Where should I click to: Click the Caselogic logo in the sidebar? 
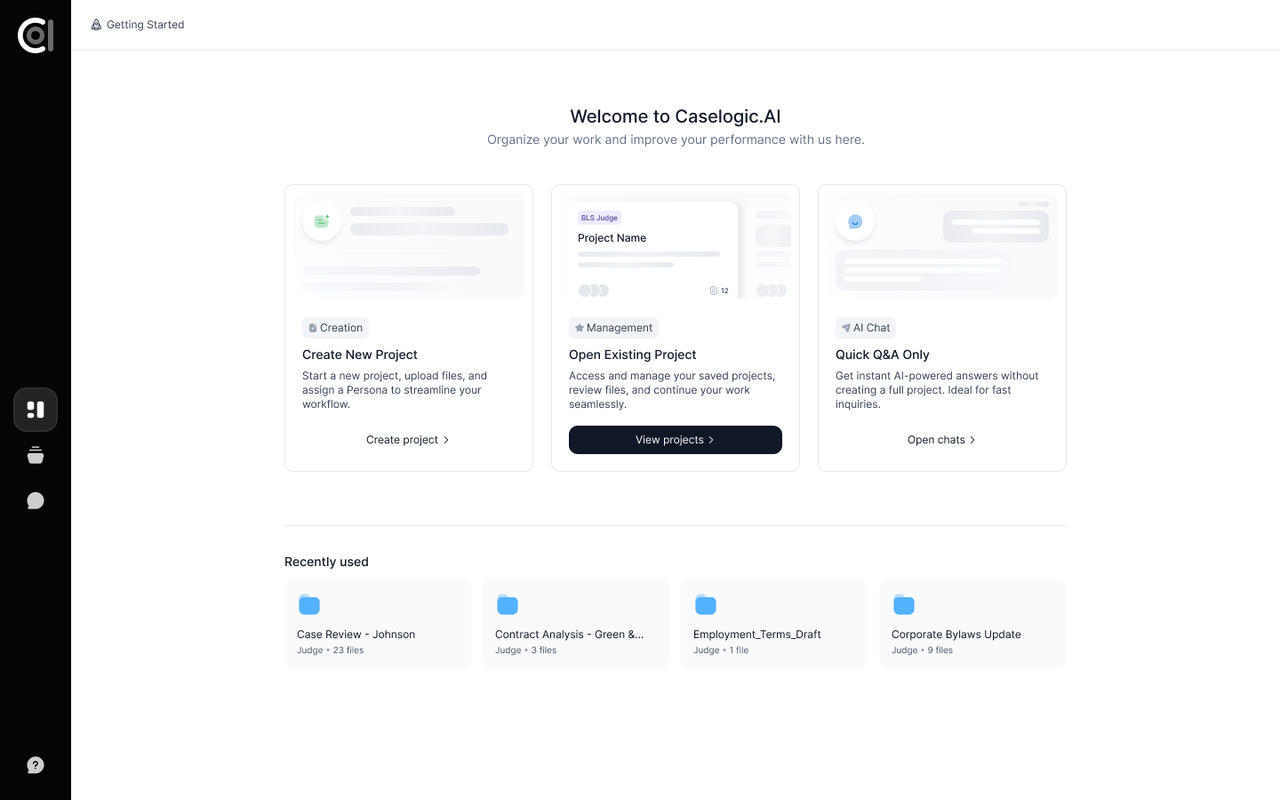(35, 35)
